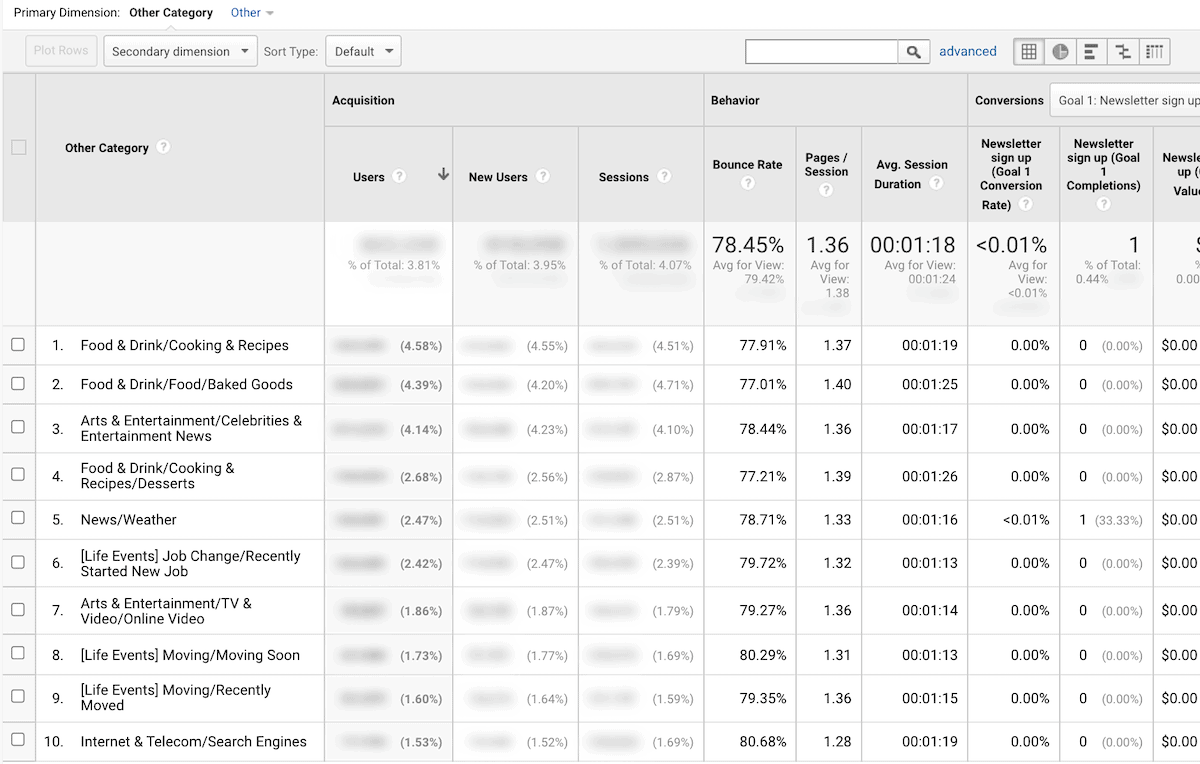Select Other Category primary dimension
Screen dimensions: 1200x764
pyautogui.click(x=171, y=13)
